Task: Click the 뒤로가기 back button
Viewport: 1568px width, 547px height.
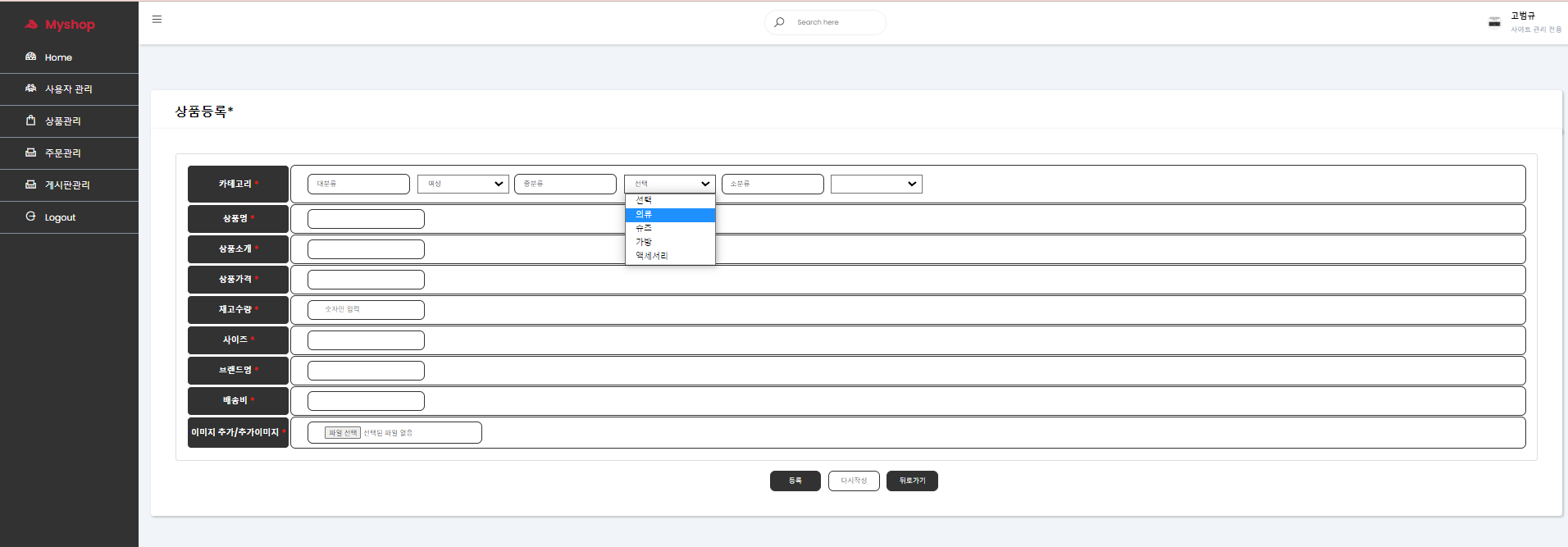Action: (912, 481)
